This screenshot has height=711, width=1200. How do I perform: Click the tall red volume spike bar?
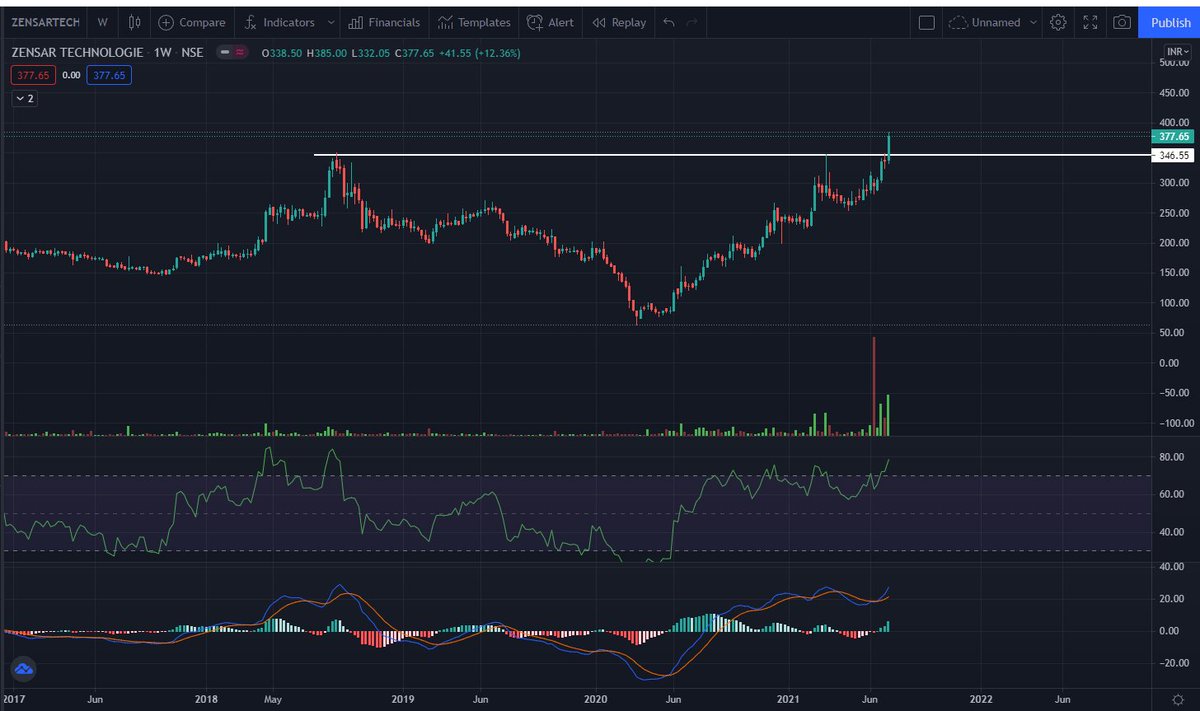point(873,386)
